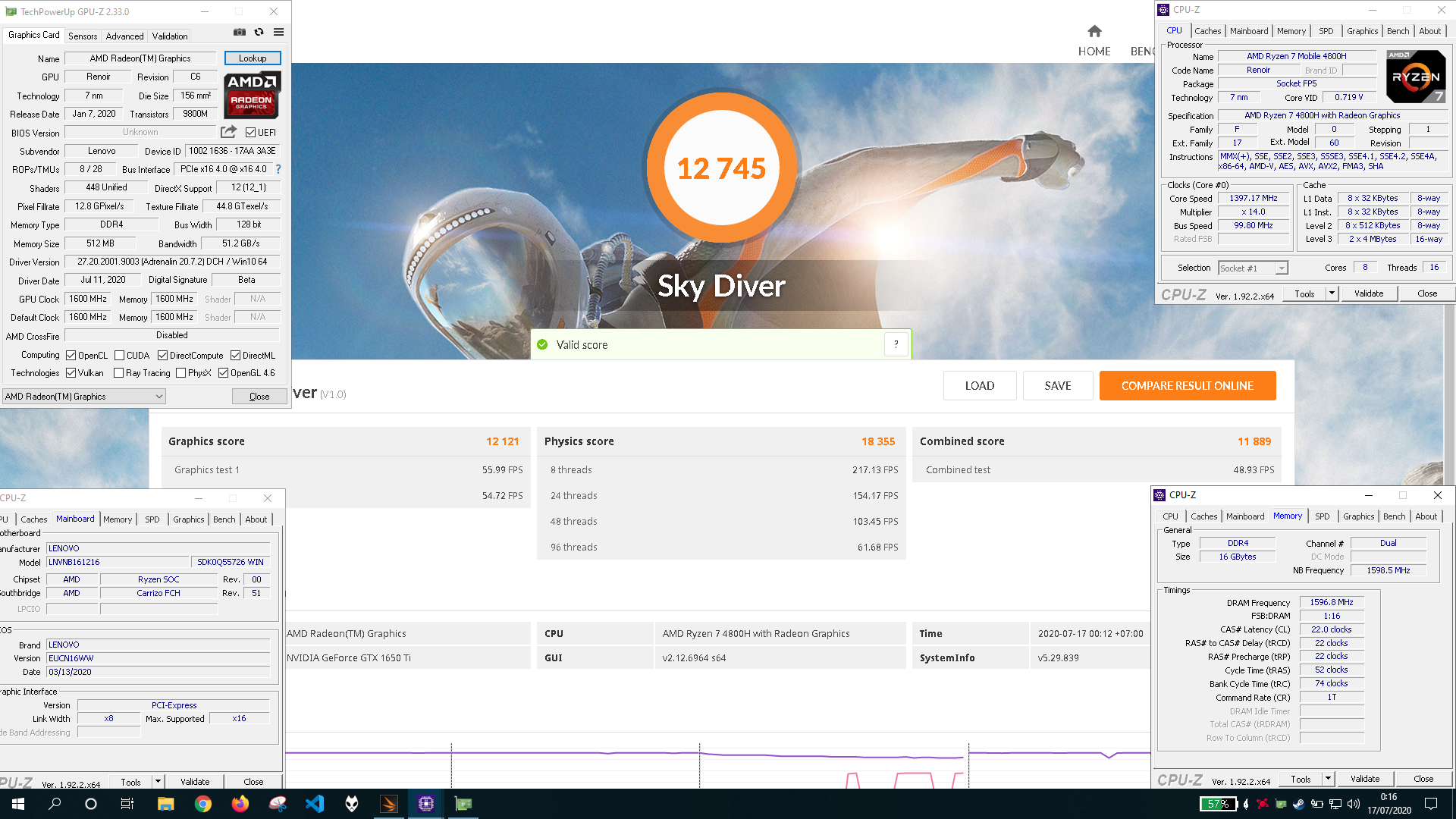This screenshot has height=819, width=1456.
Task: Open Visual Studio Code from the taskbar
Action: 315,804
